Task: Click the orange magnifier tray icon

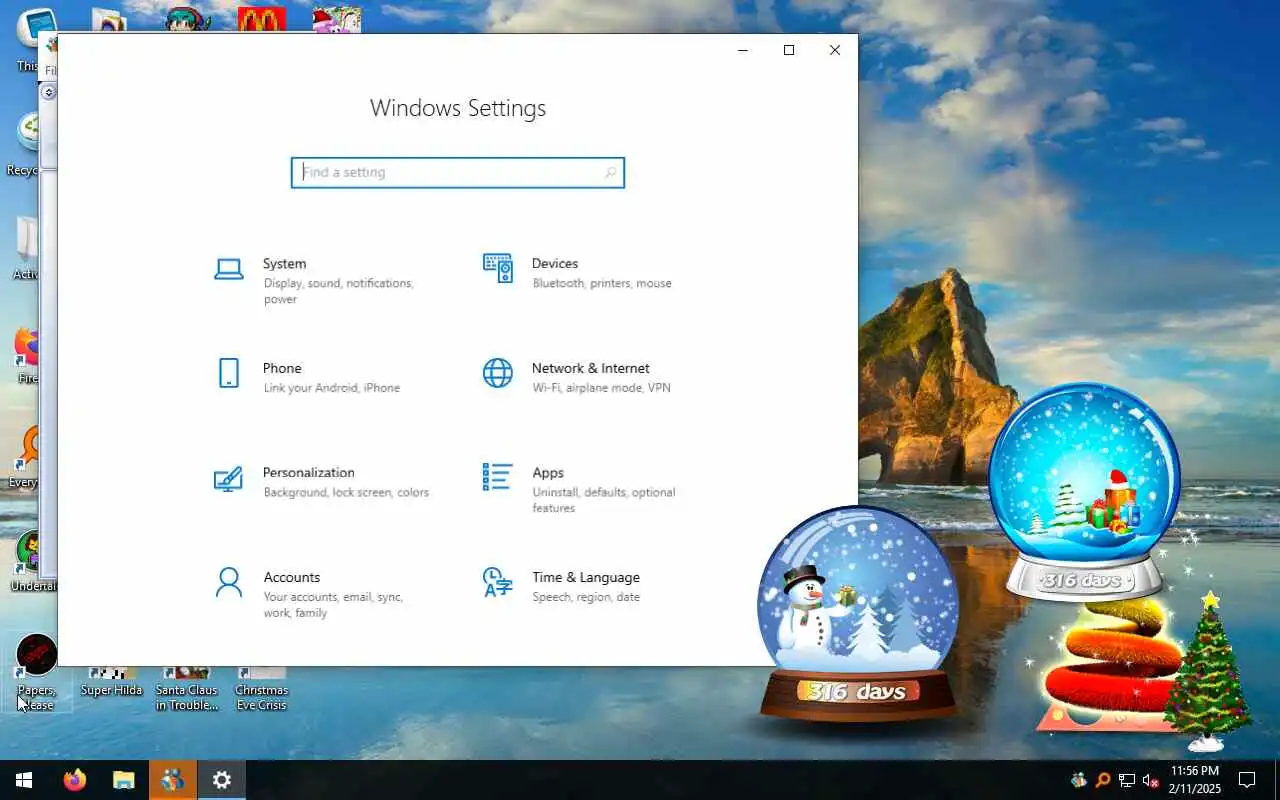Action: (x=1103, y=780)
